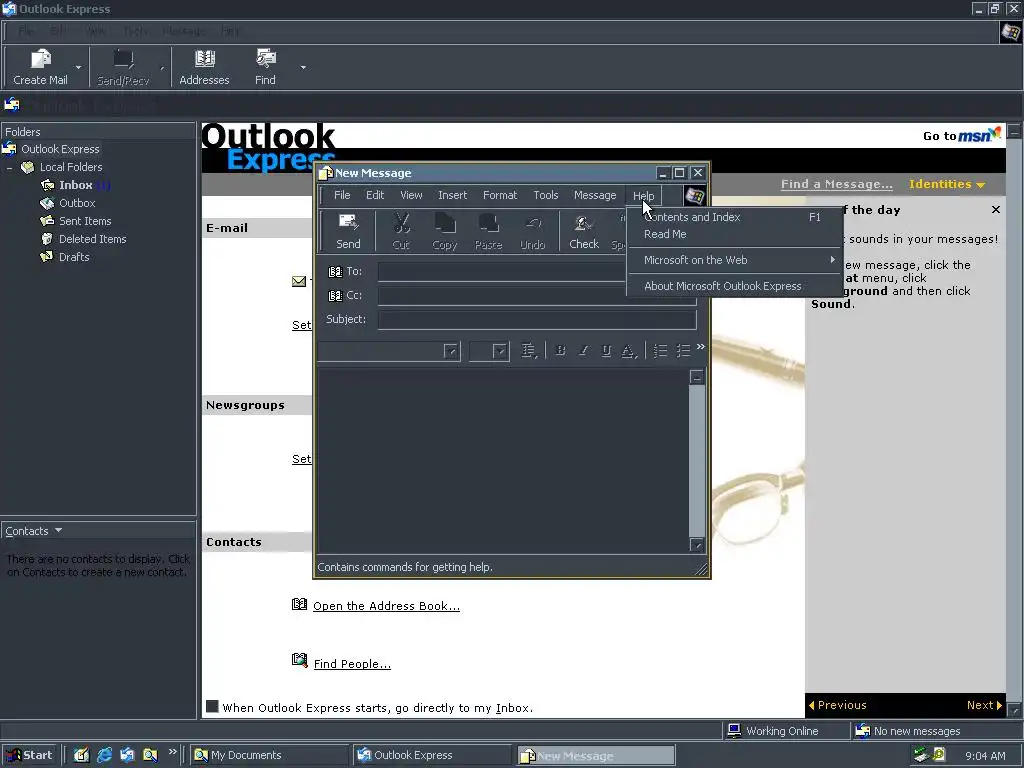Click the Find toolbar icon
This screenshot has height=768, width=1024.
pos(265,67)
